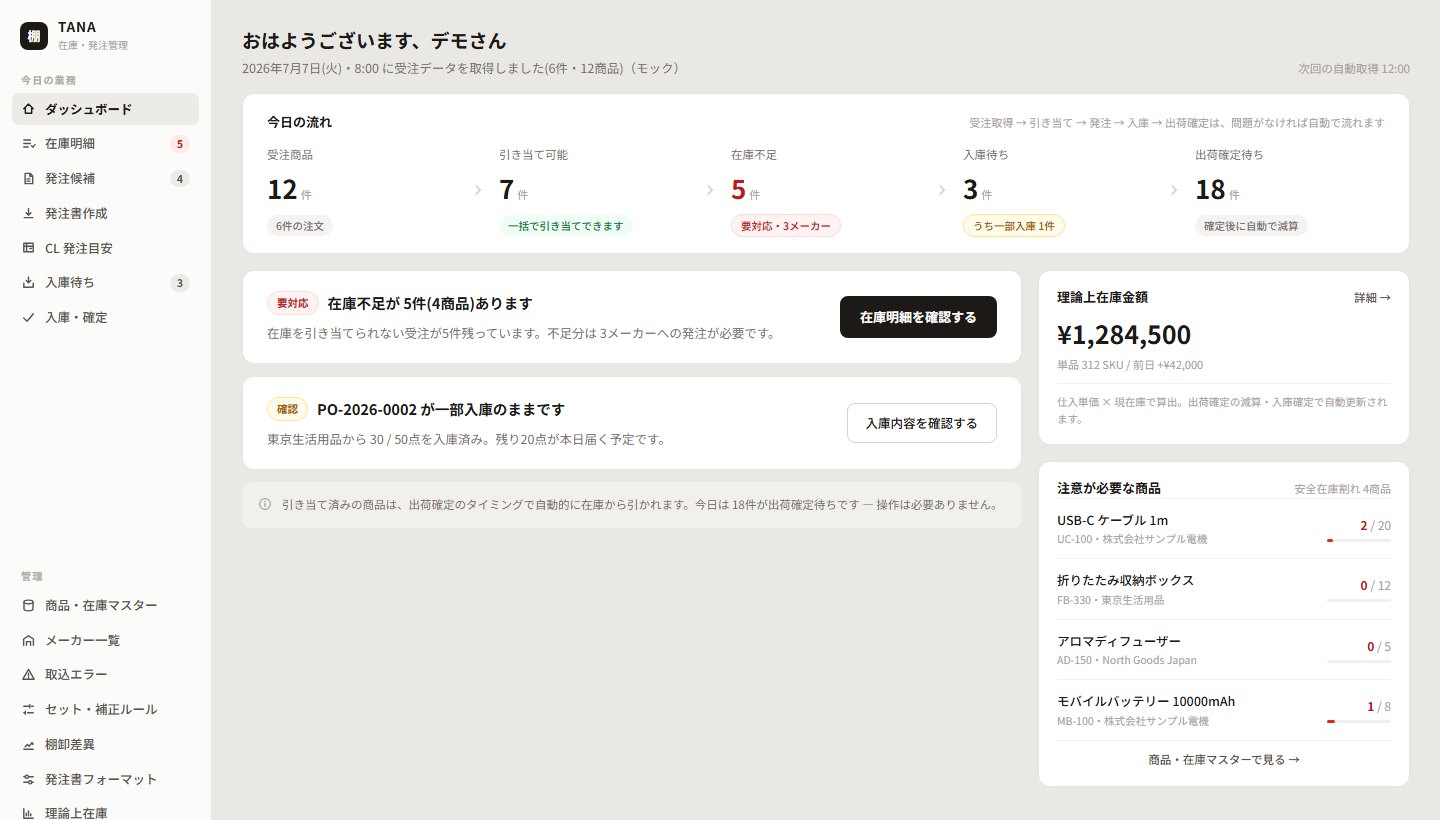This screenshot has width=1440, height=820.
Task: Click 安全在庫割れ 4商品 label
Action: point(1342,490)
